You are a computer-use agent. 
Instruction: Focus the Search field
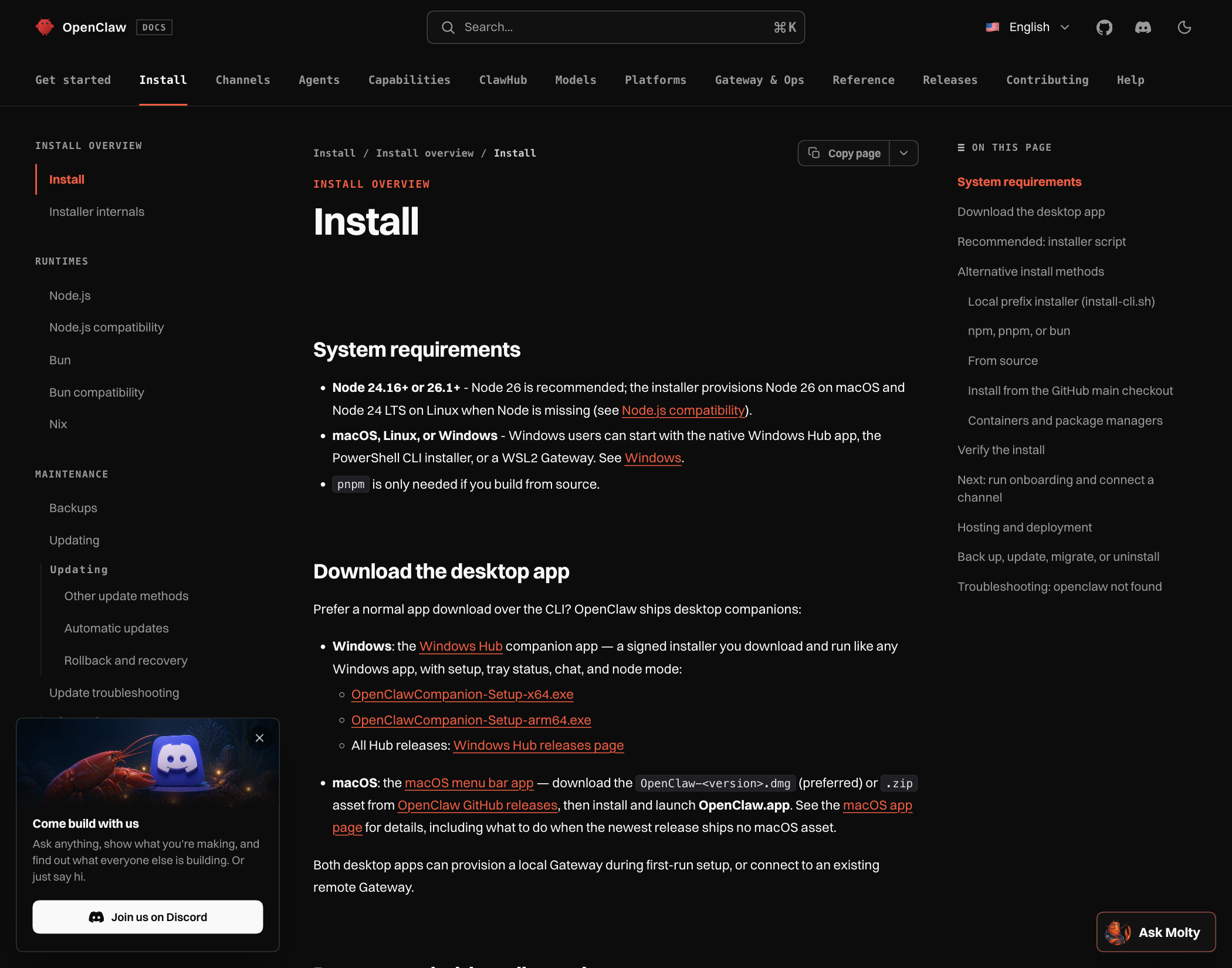(x=616, y=28)
